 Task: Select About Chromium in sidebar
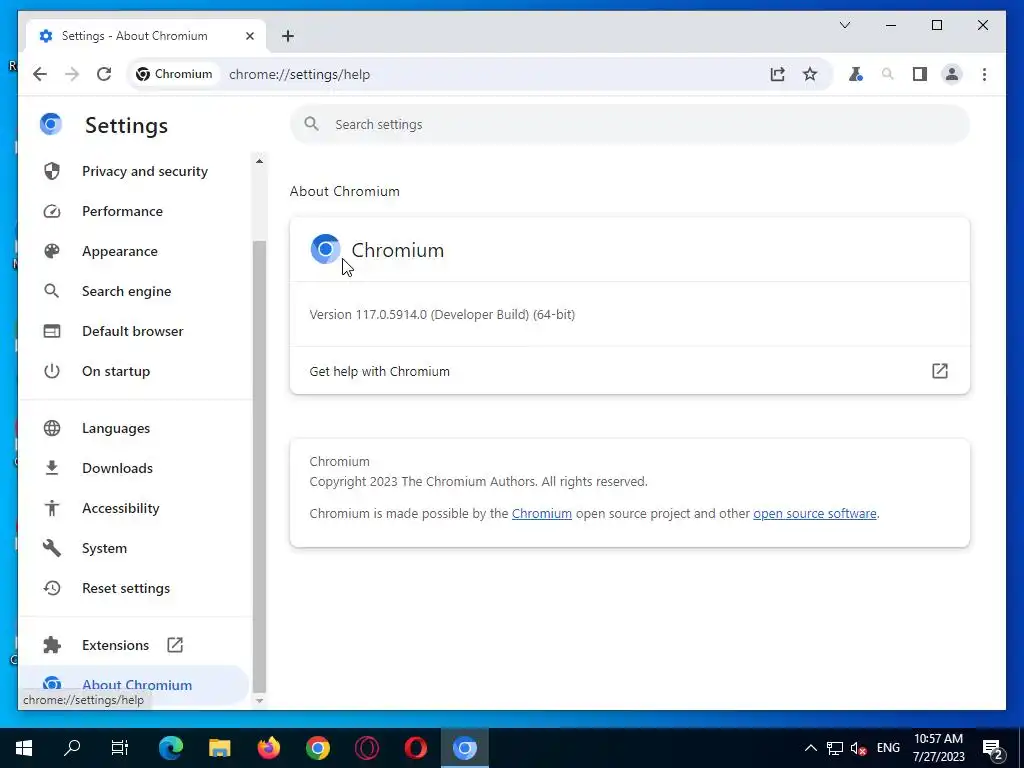(135, 685)
